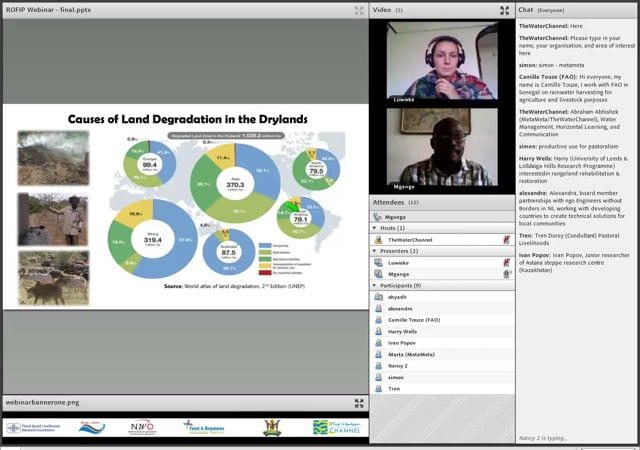The height and width of the screenshot is (450, 640).
Task: Click Luwieke's webcam video feed
Action: [442, 60]
